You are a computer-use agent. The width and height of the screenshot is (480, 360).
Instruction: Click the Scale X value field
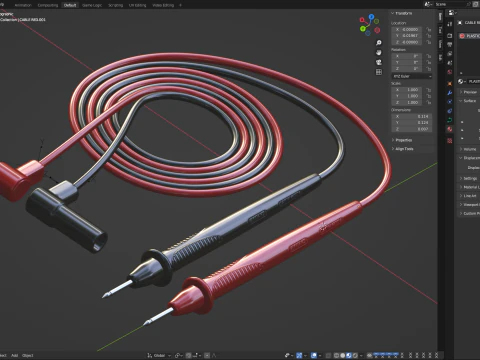click(407, 90)
